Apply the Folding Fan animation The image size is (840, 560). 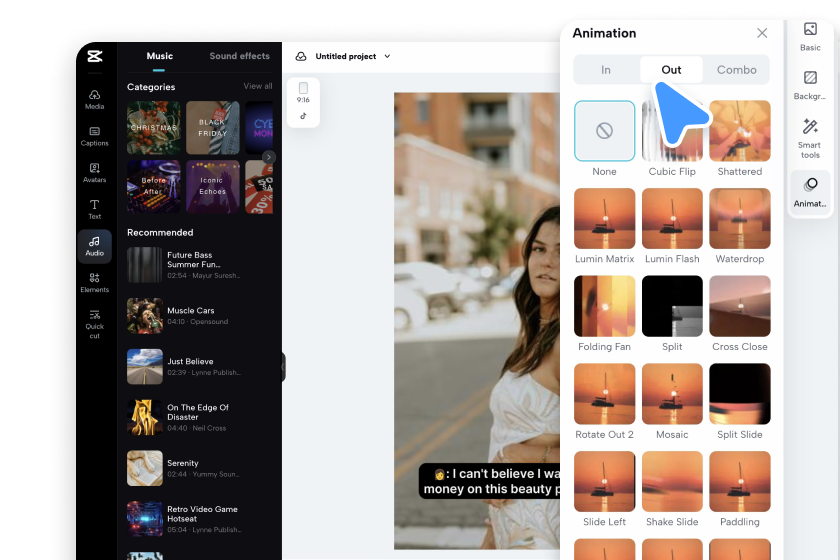(604, 306)
